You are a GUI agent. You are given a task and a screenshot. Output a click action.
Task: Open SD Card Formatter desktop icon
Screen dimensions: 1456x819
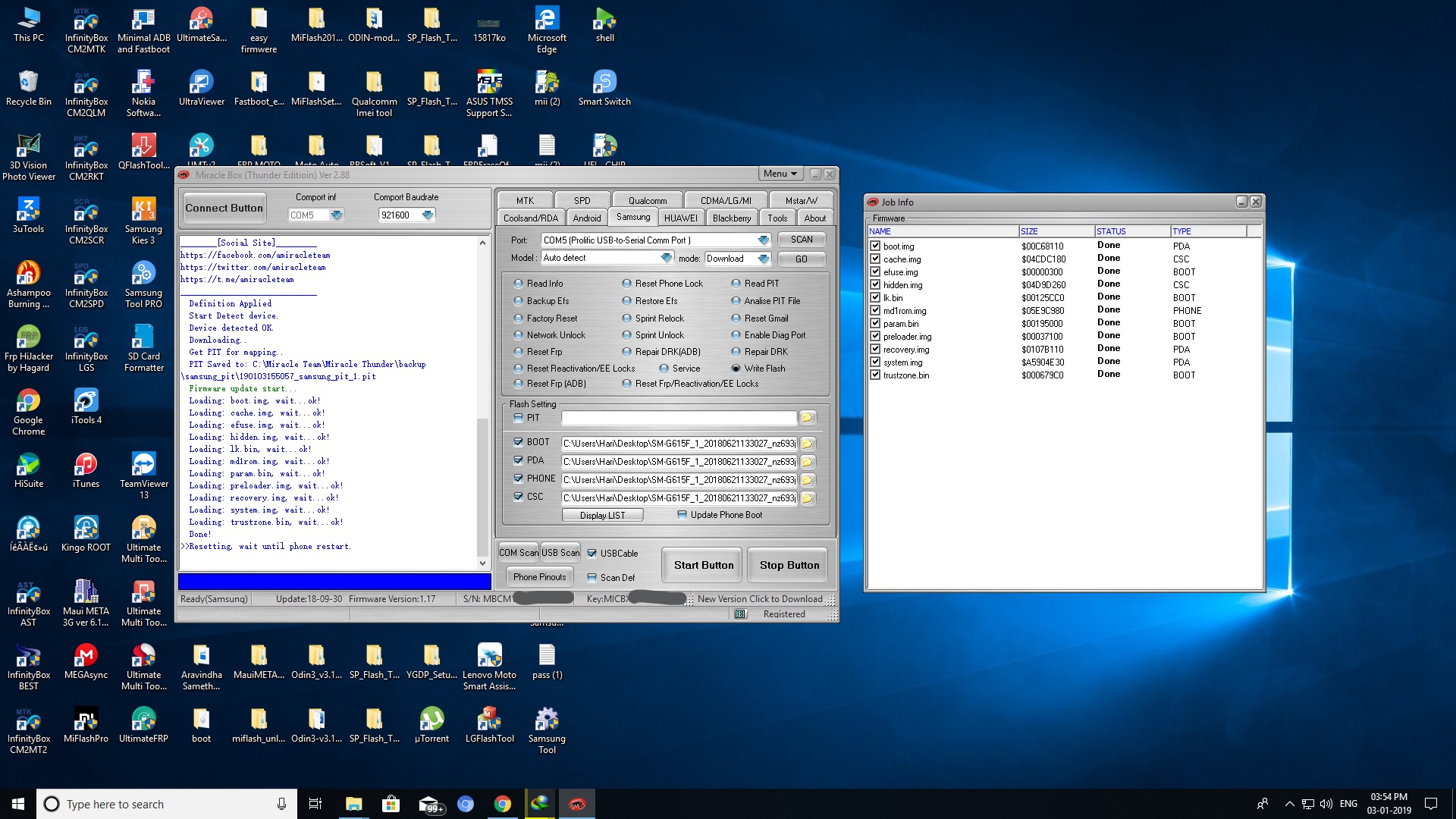pos(143,349)
